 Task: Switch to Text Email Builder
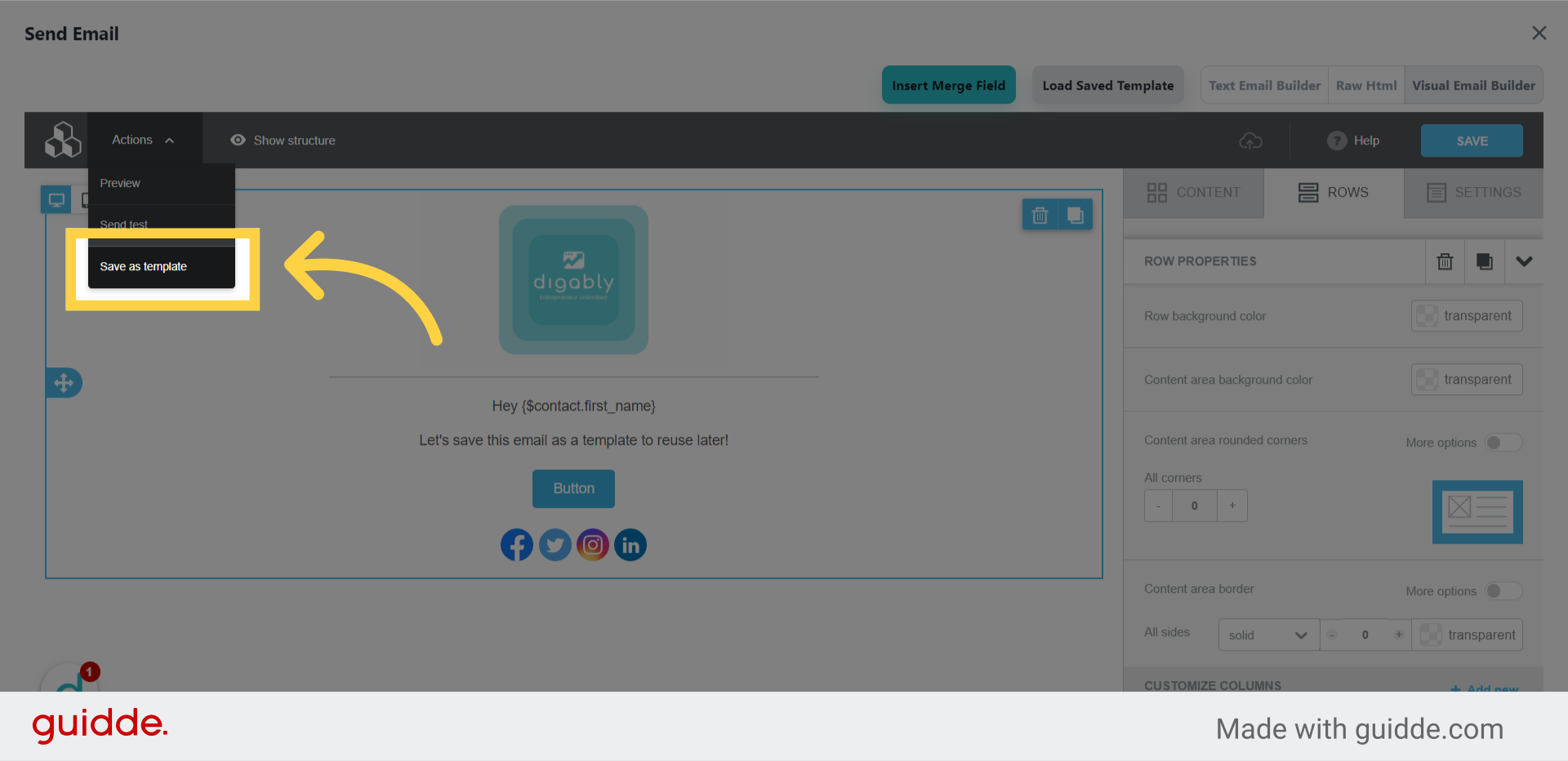tap(1264, 85)
